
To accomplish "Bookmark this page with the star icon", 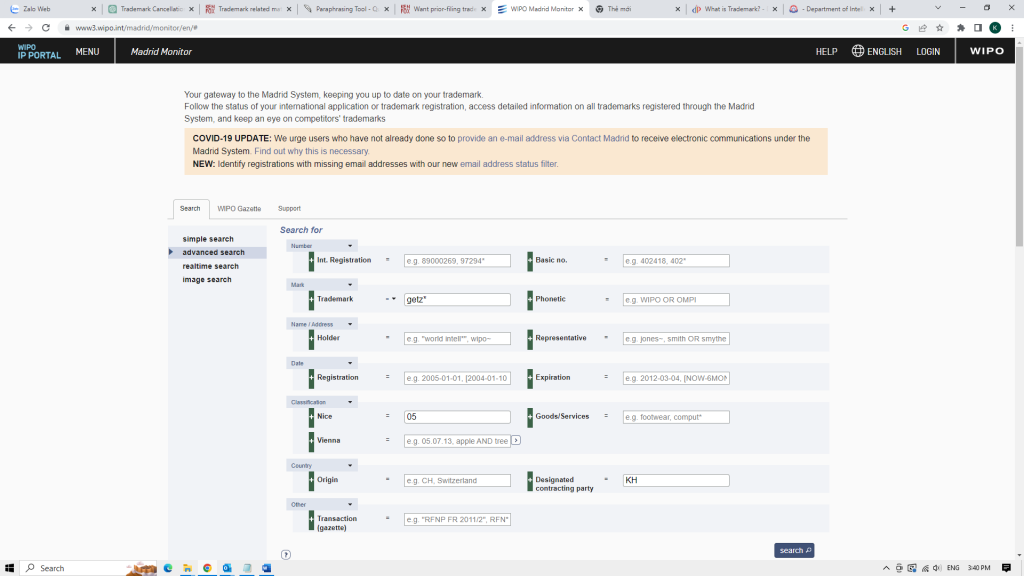I will 939,28.
